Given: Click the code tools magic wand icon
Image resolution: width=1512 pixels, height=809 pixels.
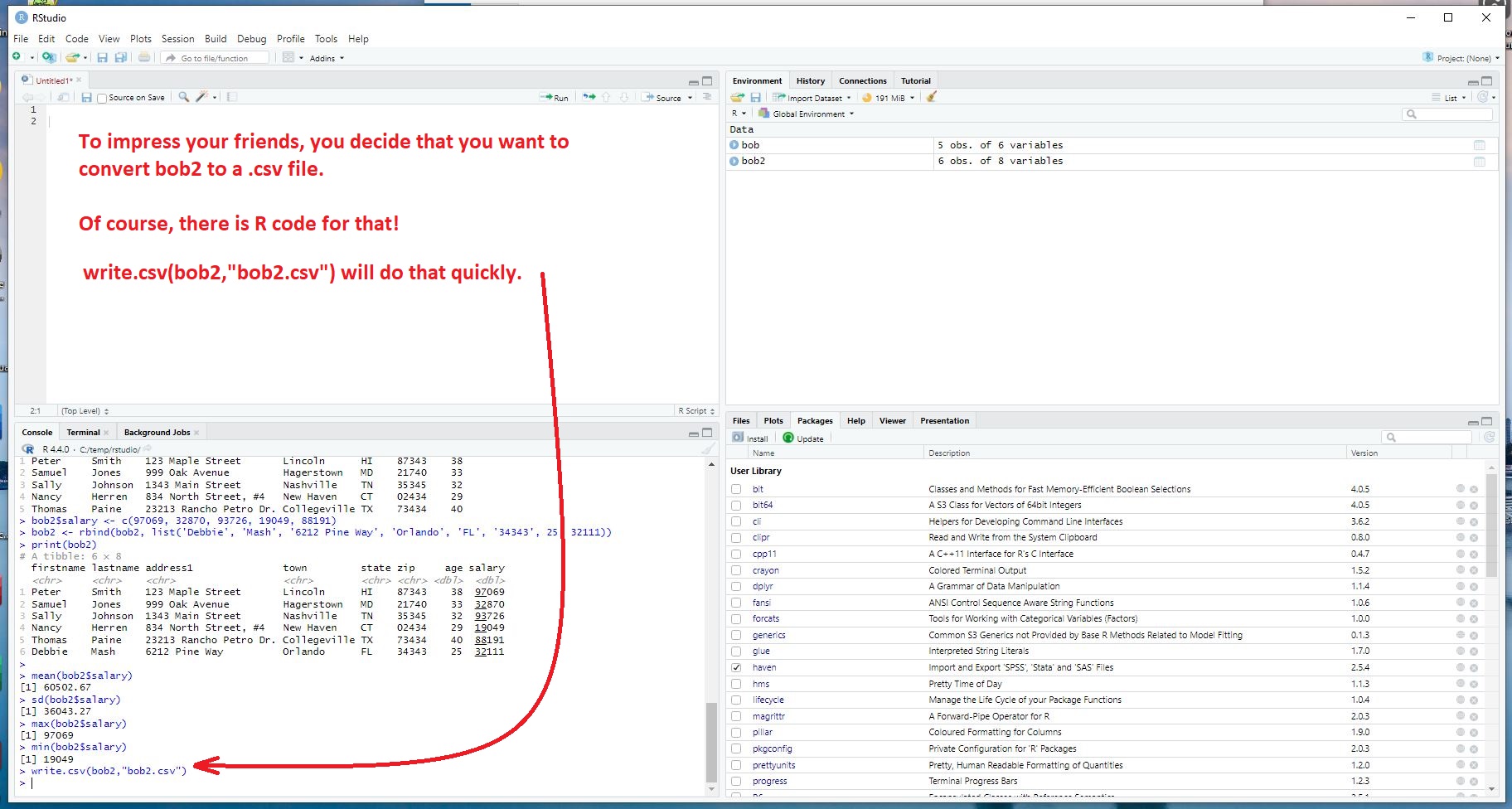Looking at the screenshot, I should (x=201, y=97).
